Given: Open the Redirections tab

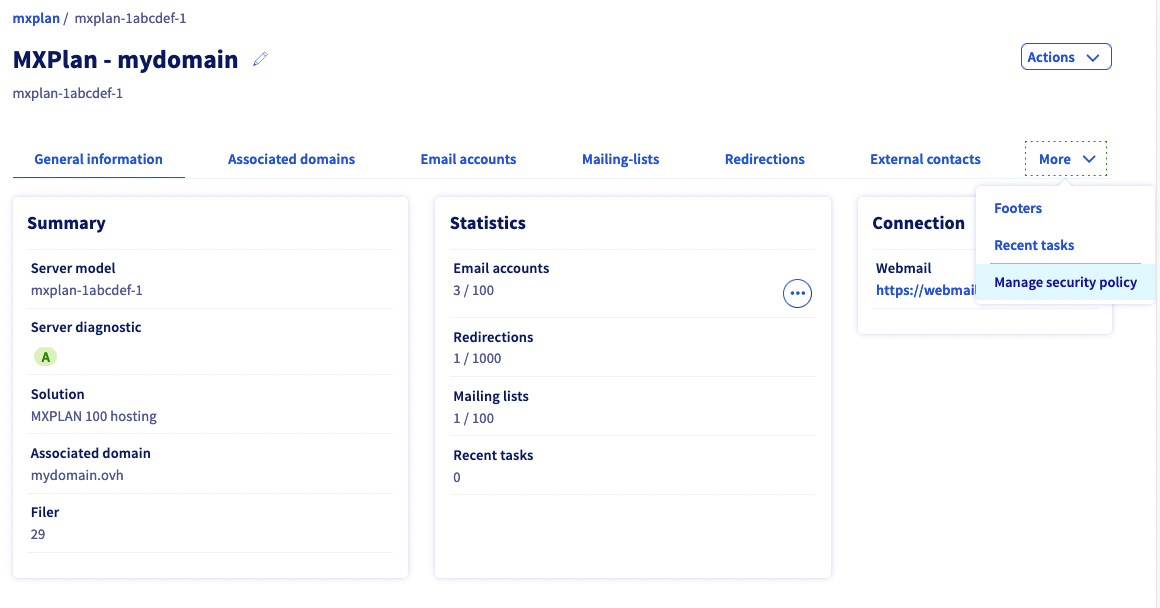Looking at the screenshot, I should click(764, 159).
